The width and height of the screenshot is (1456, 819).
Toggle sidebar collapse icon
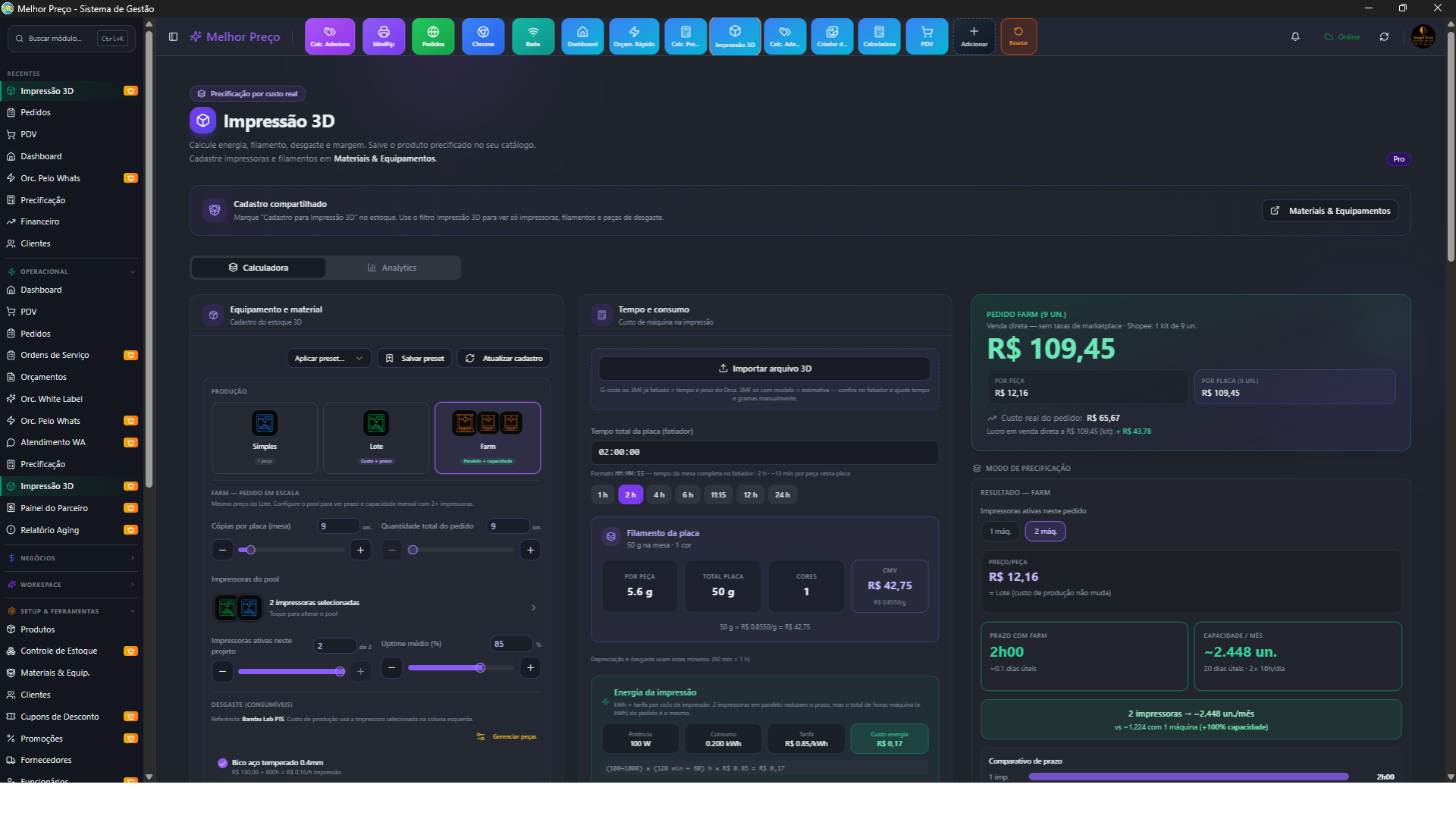[173, 36]
